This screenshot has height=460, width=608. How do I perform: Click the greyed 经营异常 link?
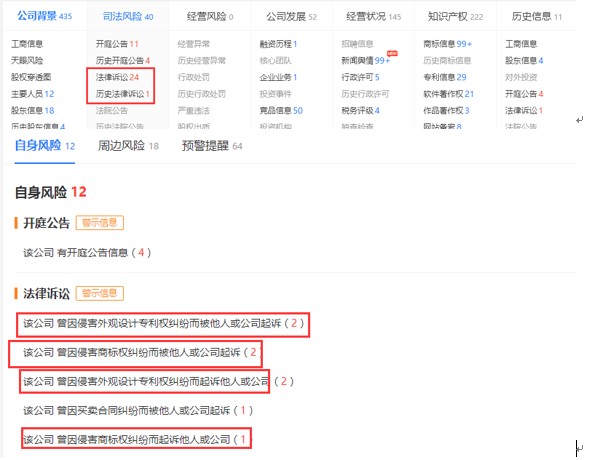coord(193,44)
